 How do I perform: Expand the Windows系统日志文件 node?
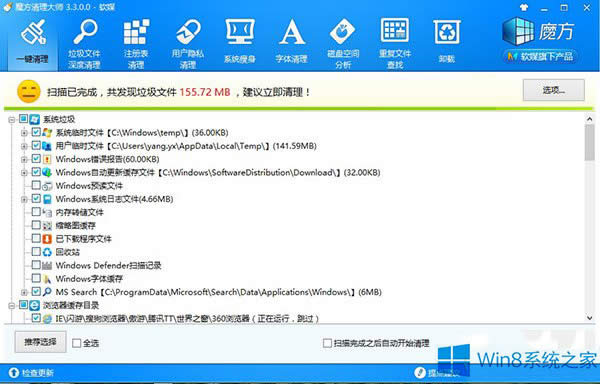point(24,199)
